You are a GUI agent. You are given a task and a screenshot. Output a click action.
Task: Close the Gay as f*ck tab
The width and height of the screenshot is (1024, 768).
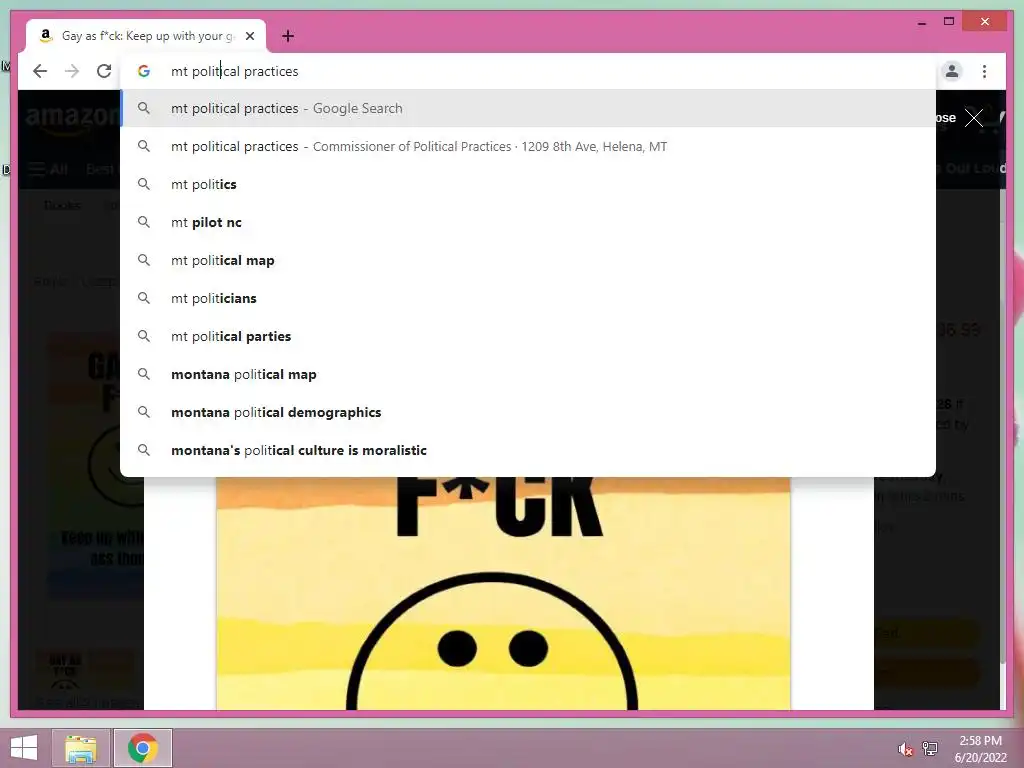click(x=250, y=36)
